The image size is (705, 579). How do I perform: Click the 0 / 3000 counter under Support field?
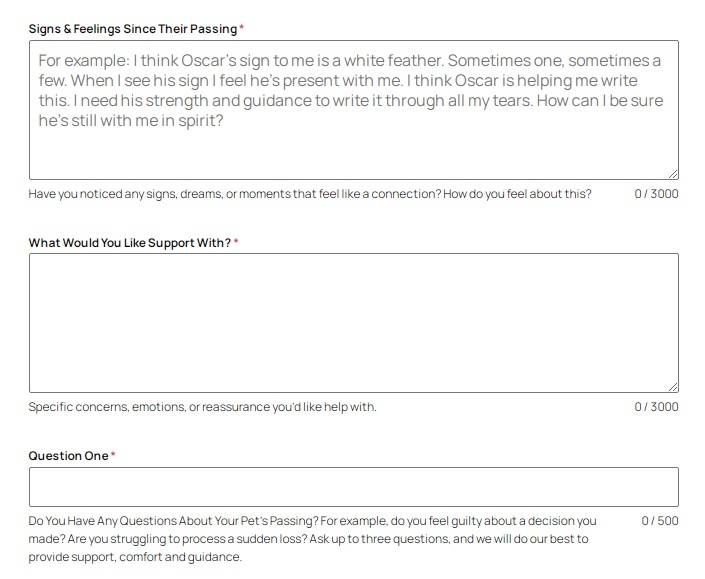coord(656,407)
